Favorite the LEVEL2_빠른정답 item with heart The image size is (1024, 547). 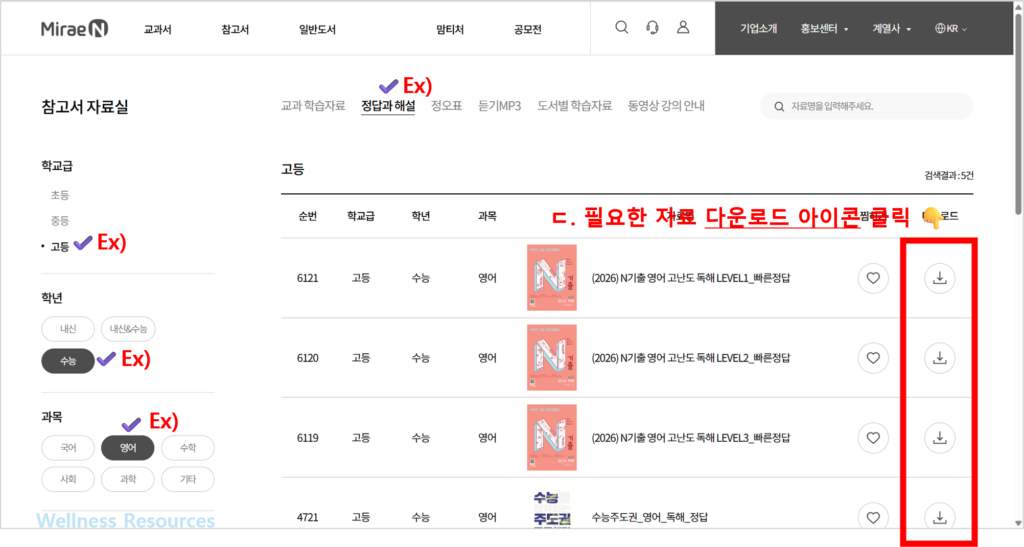pyautogui.click(x=873, y=358)
